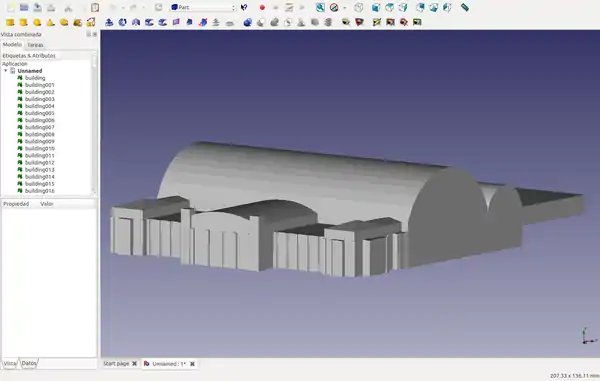
Task: Click the measure distance ruler icon
Action: click(465, 7)
